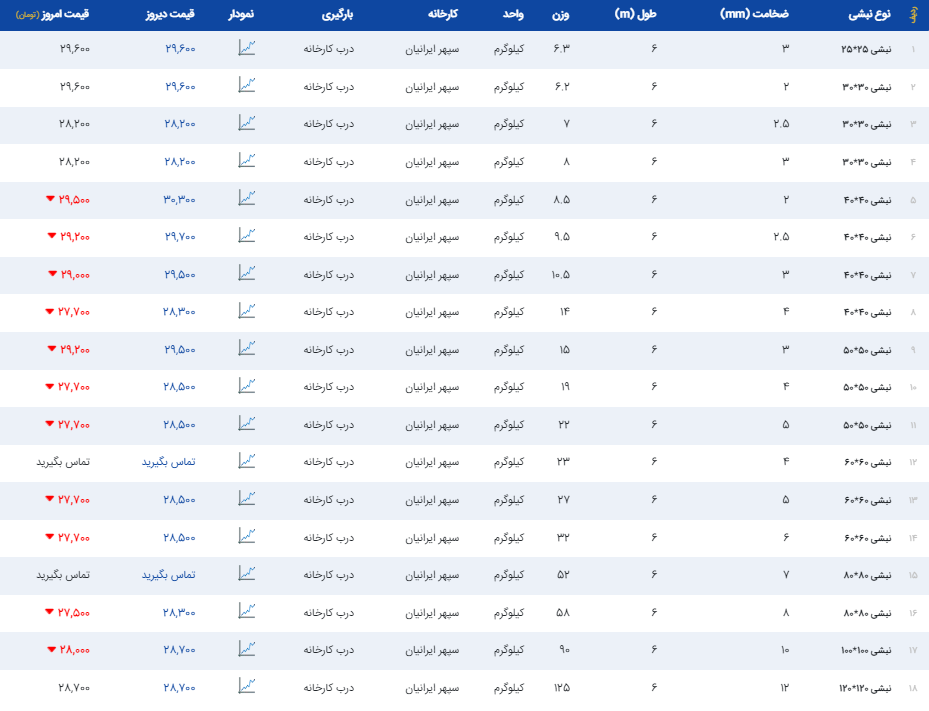Viewport: 929px width, 711px height.
Task: View price chart for row 10 نبشی 50*50
Action: point(247,386)
